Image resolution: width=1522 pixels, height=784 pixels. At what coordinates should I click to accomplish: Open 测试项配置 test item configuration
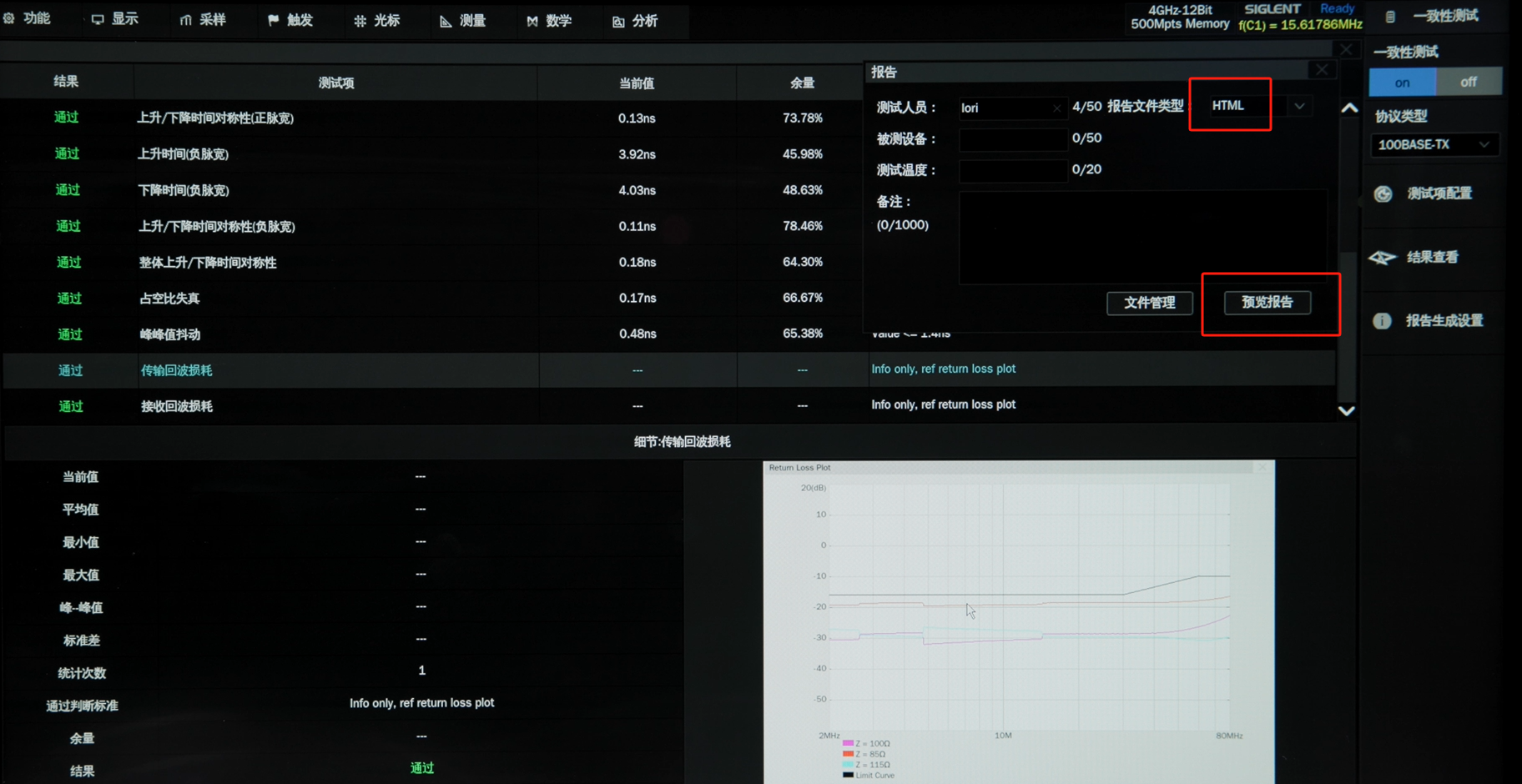[1426, 193]
